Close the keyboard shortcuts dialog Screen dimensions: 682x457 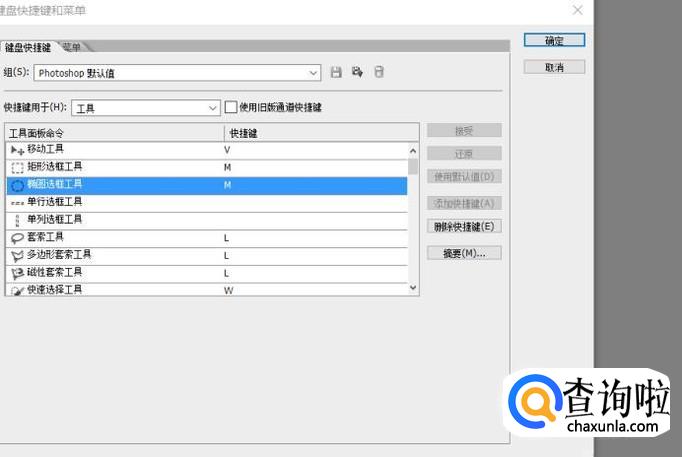(577, 10)
